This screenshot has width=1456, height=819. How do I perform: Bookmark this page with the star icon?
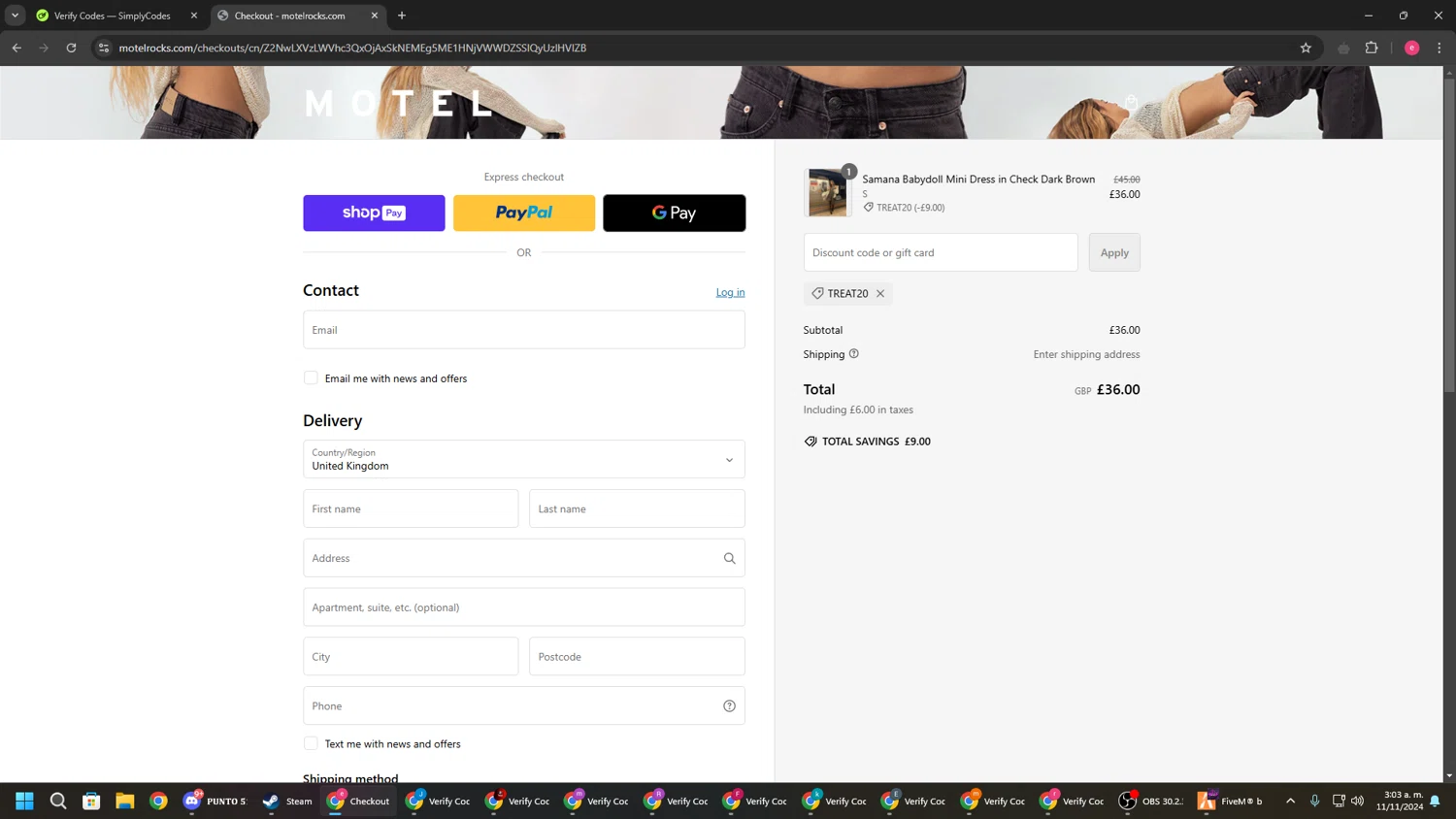coord(1306,48)
